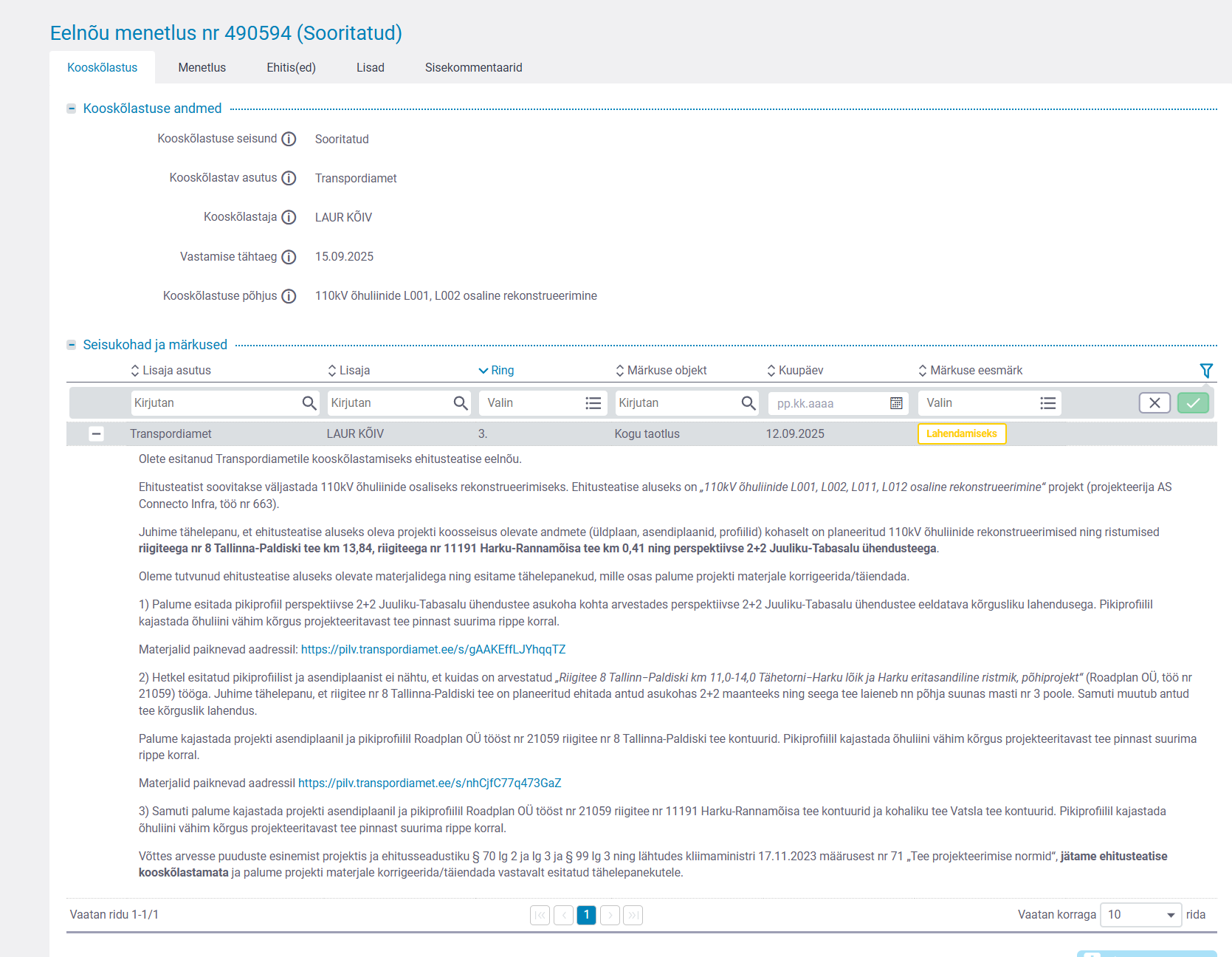Click the Sooritatud status value
The image size is (1232, 957).
coord(342,139)
